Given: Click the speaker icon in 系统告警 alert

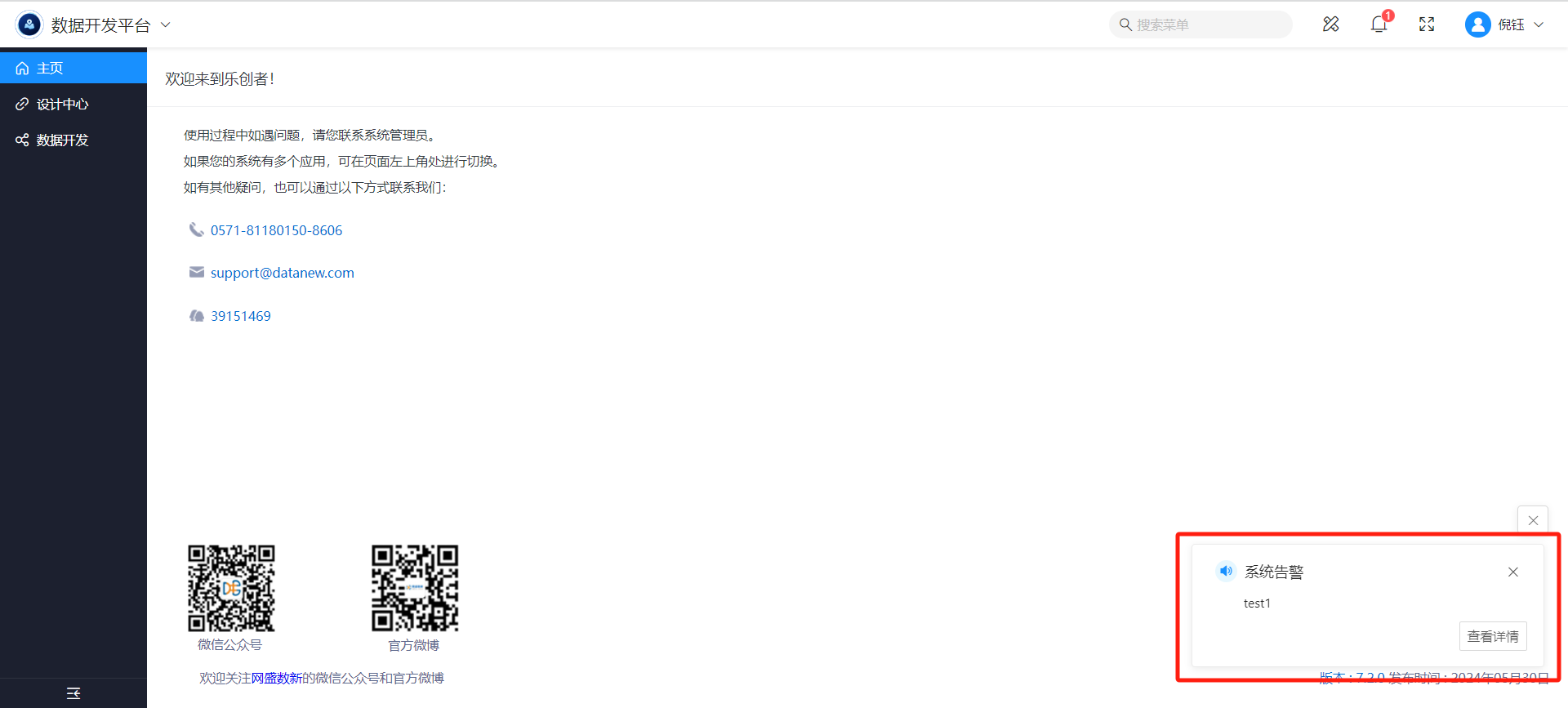Looking at the screenshot, I should point(1226,572).
